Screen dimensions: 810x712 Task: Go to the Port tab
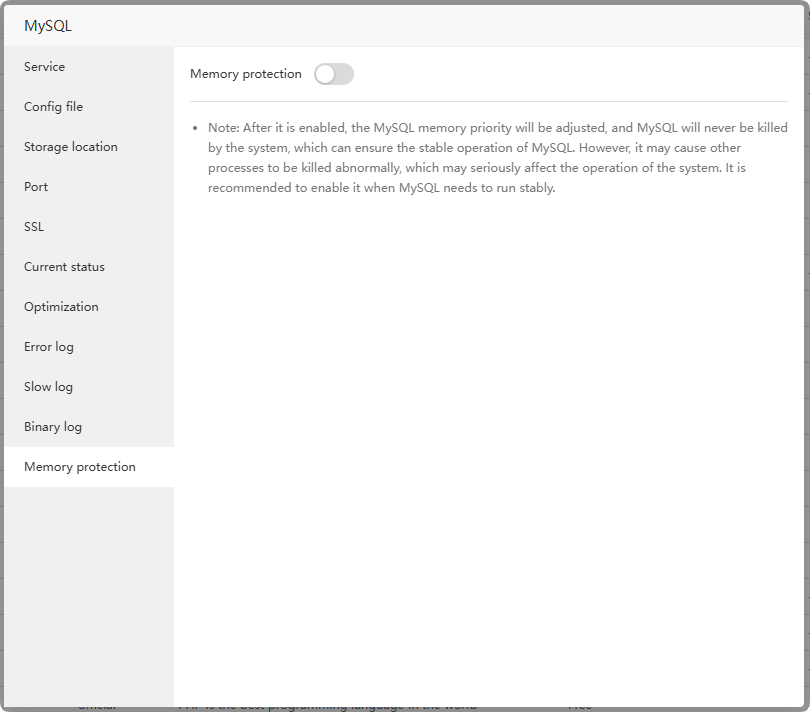click(x=89, y=187)
